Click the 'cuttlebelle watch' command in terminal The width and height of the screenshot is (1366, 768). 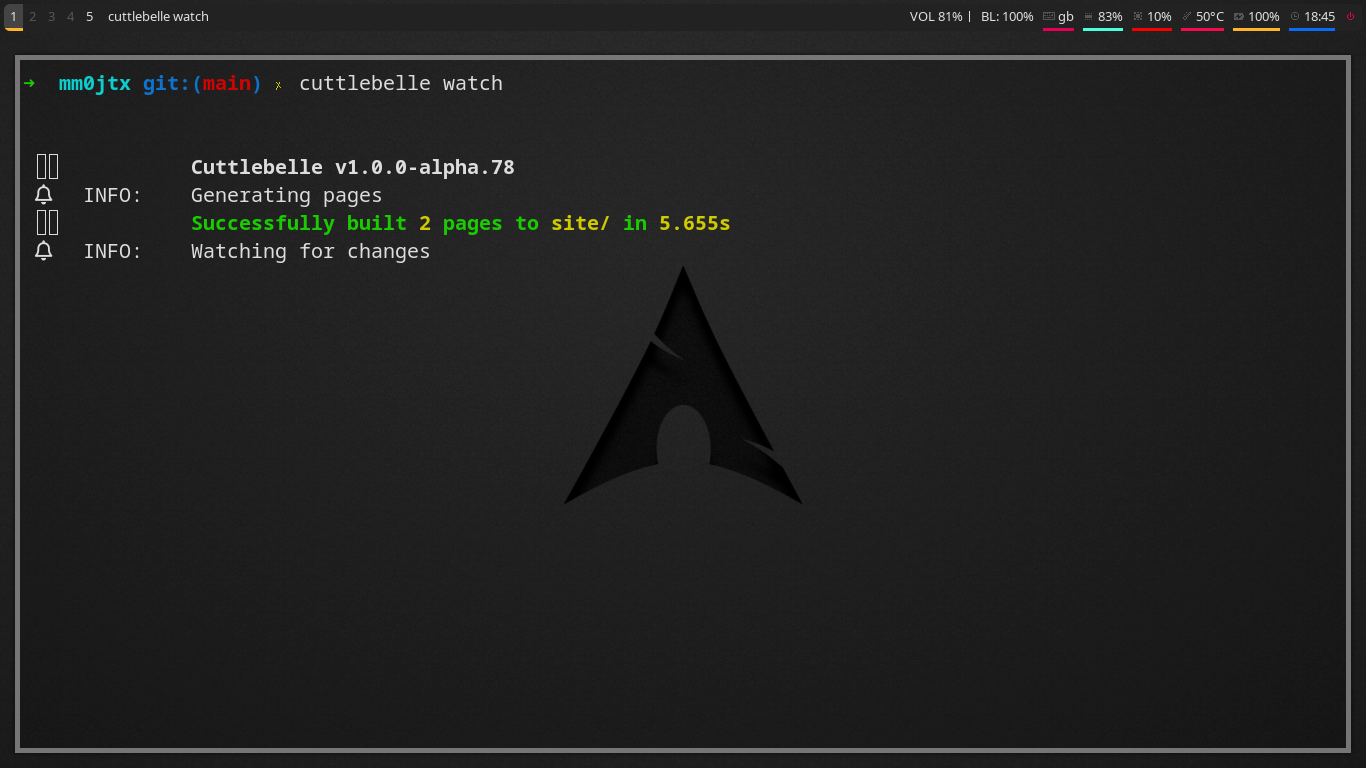pyautogui.click(x=401, y=83)
